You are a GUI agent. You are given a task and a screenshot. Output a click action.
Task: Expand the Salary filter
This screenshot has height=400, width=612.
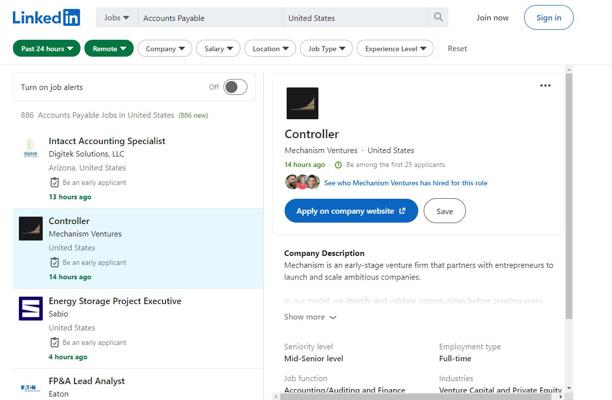tap(218, 49)
